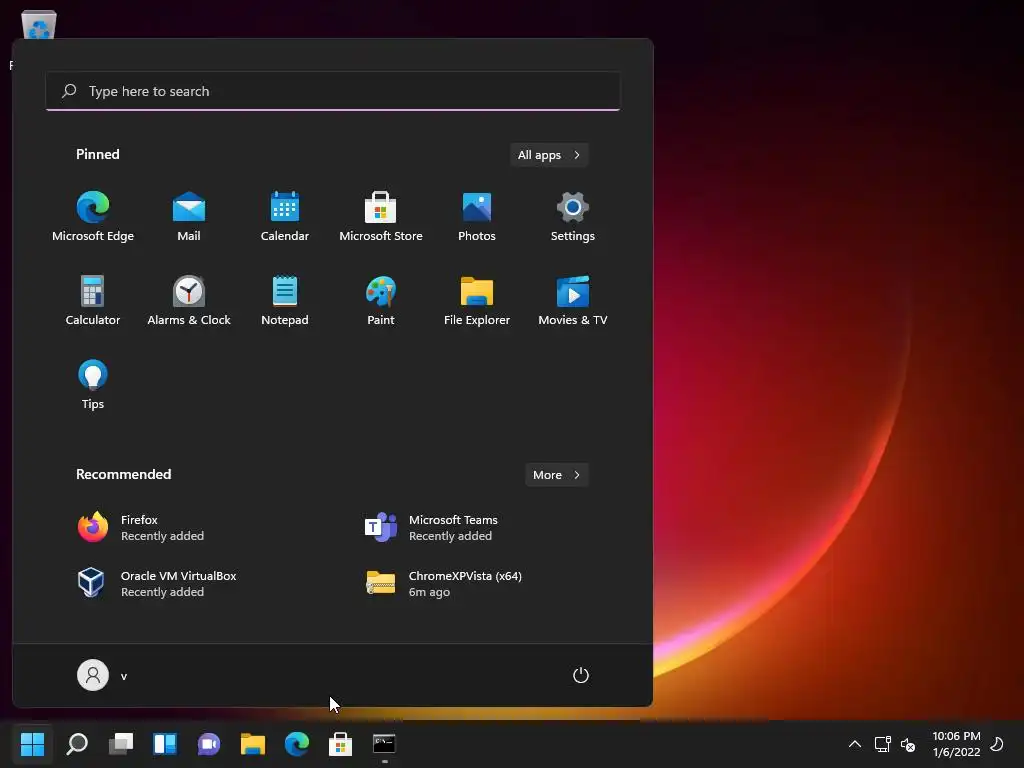The width and height of the screenshot is (1024, 768).
Task: Open taskbar Search magnifier
Action: pyautogui.click(x=77, y=743)
